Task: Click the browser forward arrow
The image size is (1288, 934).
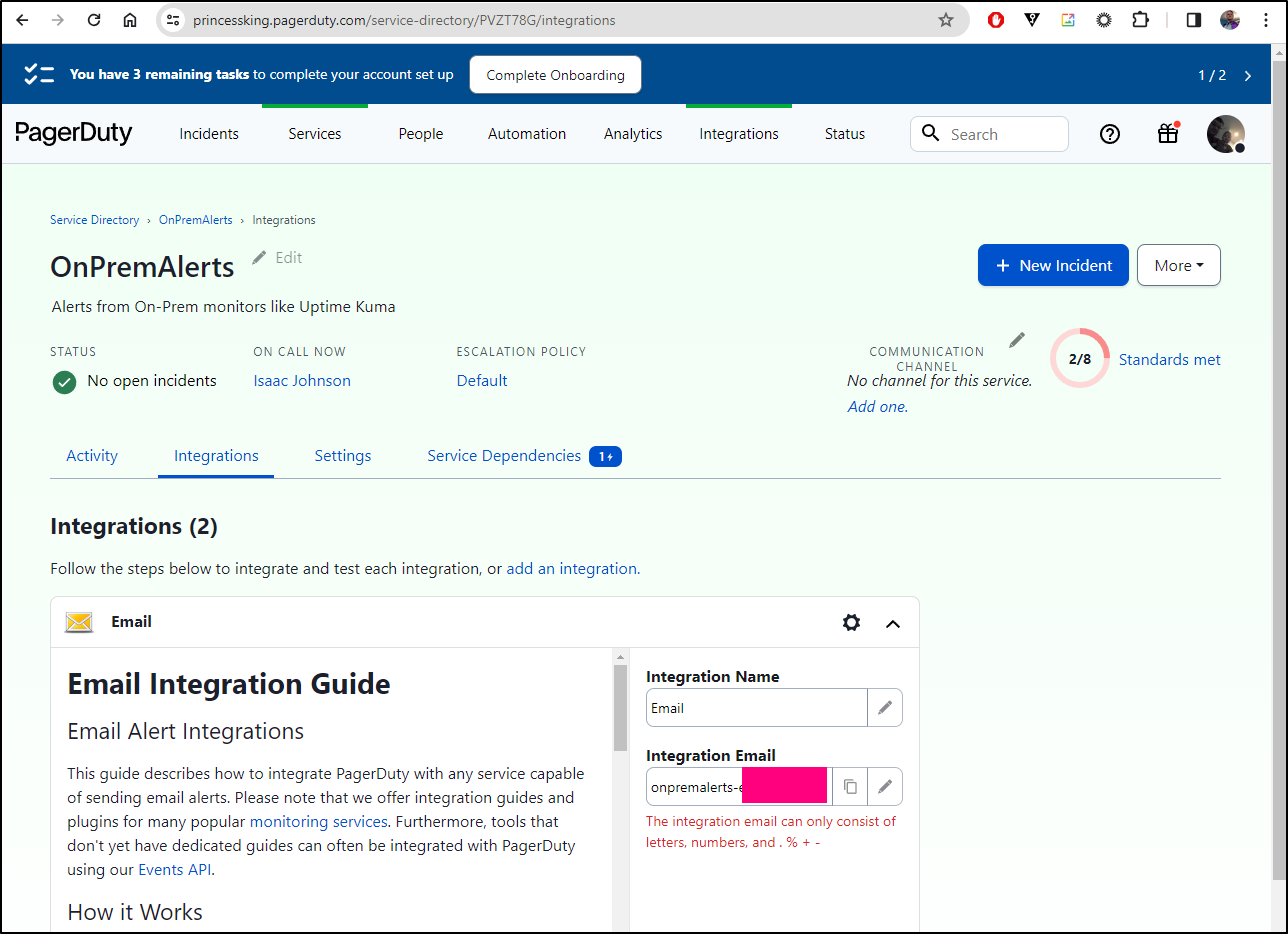Action: (x=57, y=20)
